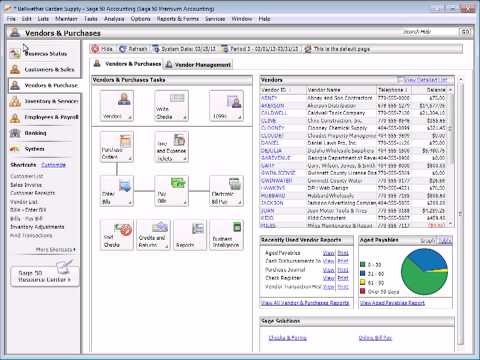Sort by Vendor Name column header
Image resolution: width=480 pixels, height=360 pixels.
click(341, 90)
